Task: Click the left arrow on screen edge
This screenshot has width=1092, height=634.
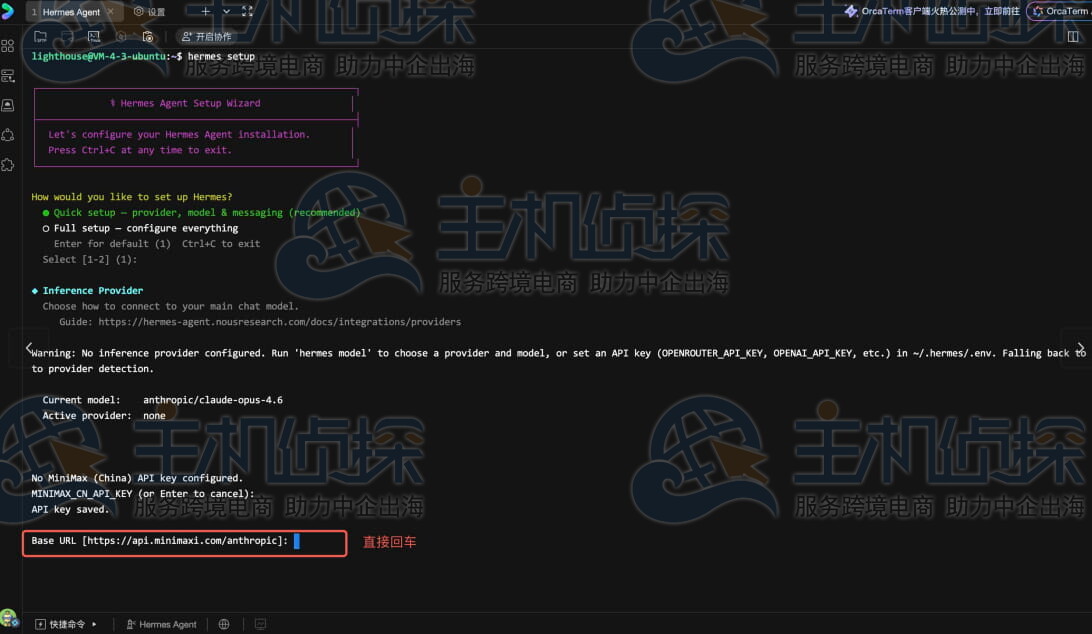Action: coord(30,346)
